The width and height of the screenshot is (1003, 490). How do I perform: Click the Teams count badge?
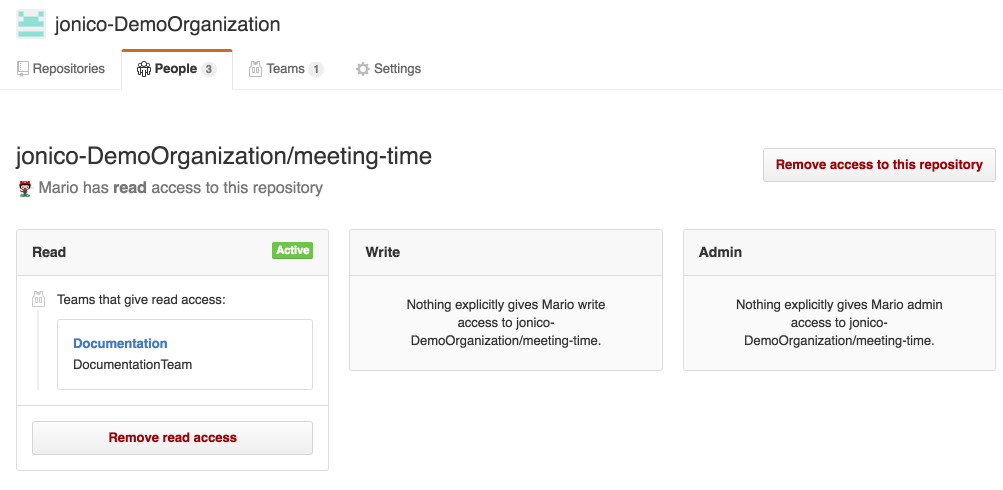[316, 69]
